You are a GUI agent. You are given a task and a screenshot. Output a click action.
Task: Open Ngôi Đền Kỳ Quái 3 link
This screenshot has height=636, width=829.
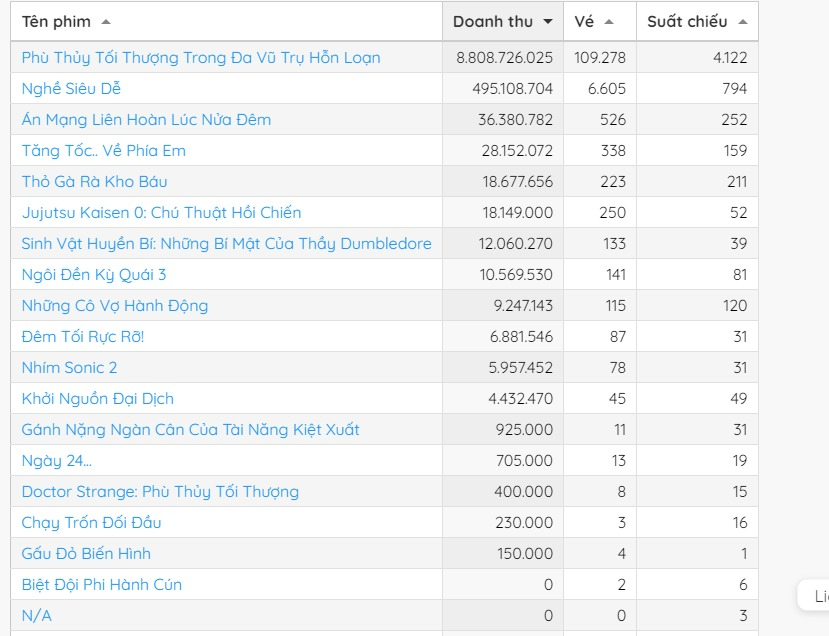coord(94,274)
